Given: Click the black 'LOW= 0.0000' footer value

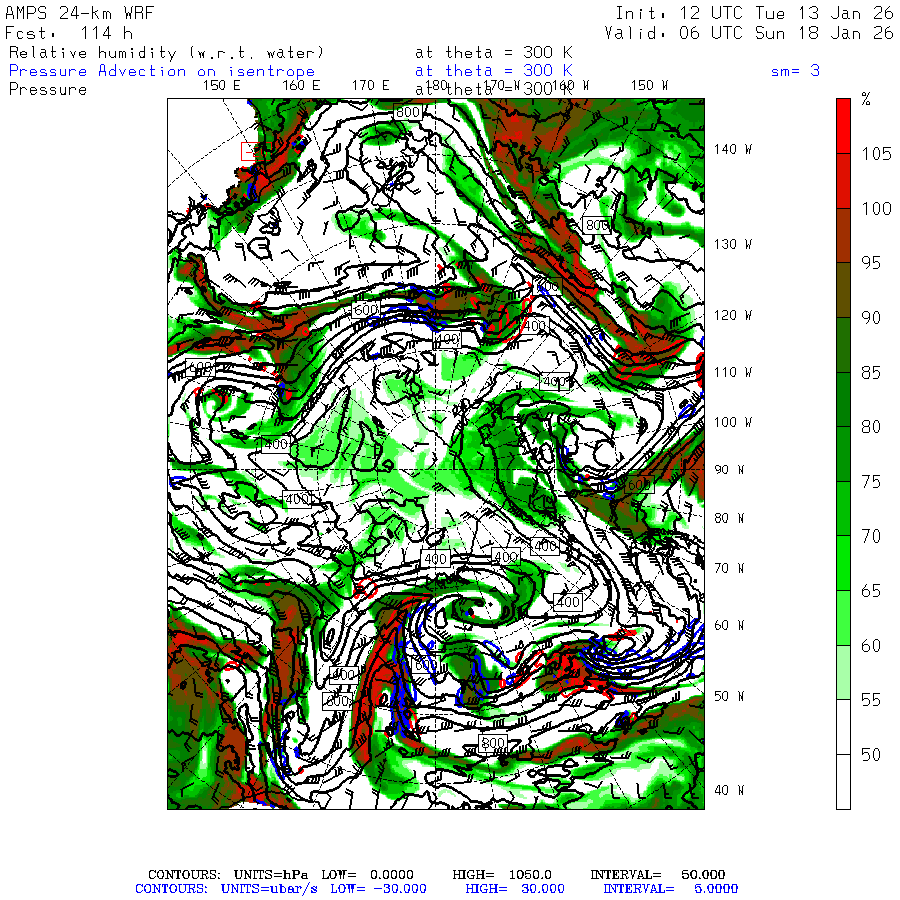Looking at the screenshot, I should [x=367, y=875].
